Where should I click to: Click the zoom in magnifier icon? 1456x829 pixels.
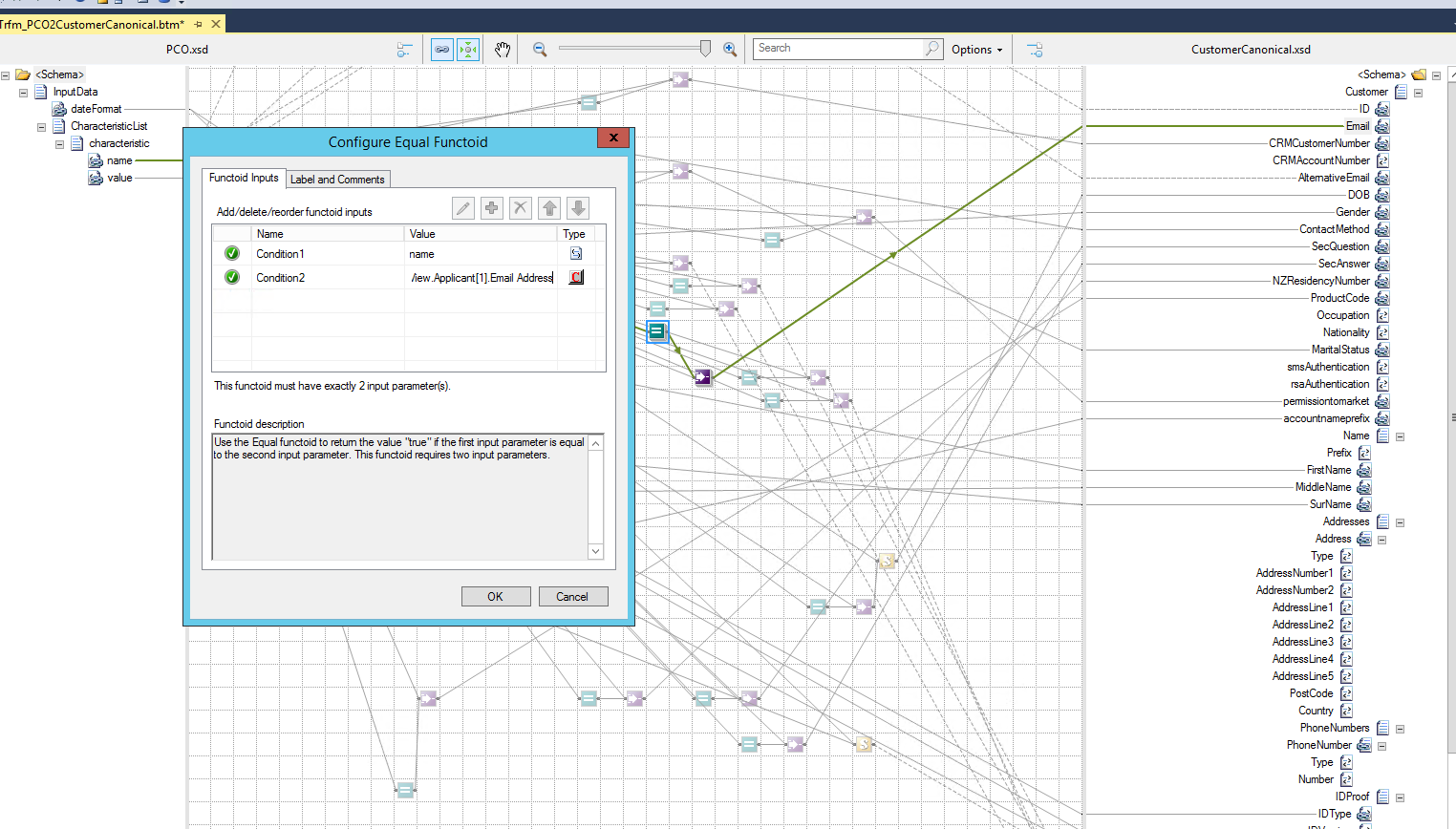tap(730, 50)
